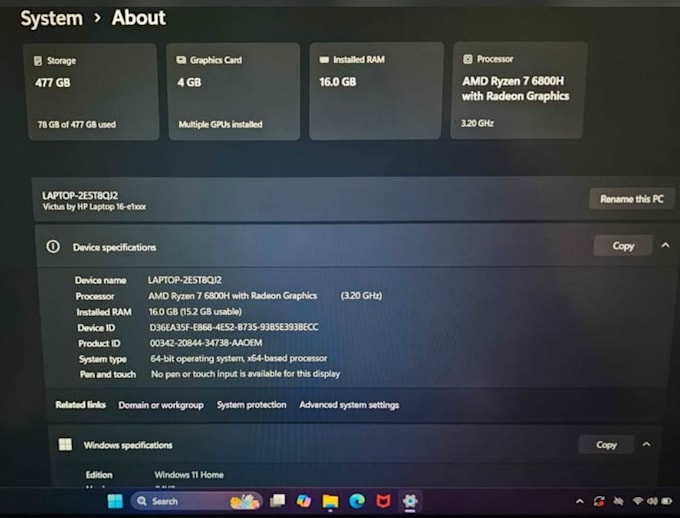Open File Explorer from the taskbar
Screen dimensions: 680x518
click(330, 502)
